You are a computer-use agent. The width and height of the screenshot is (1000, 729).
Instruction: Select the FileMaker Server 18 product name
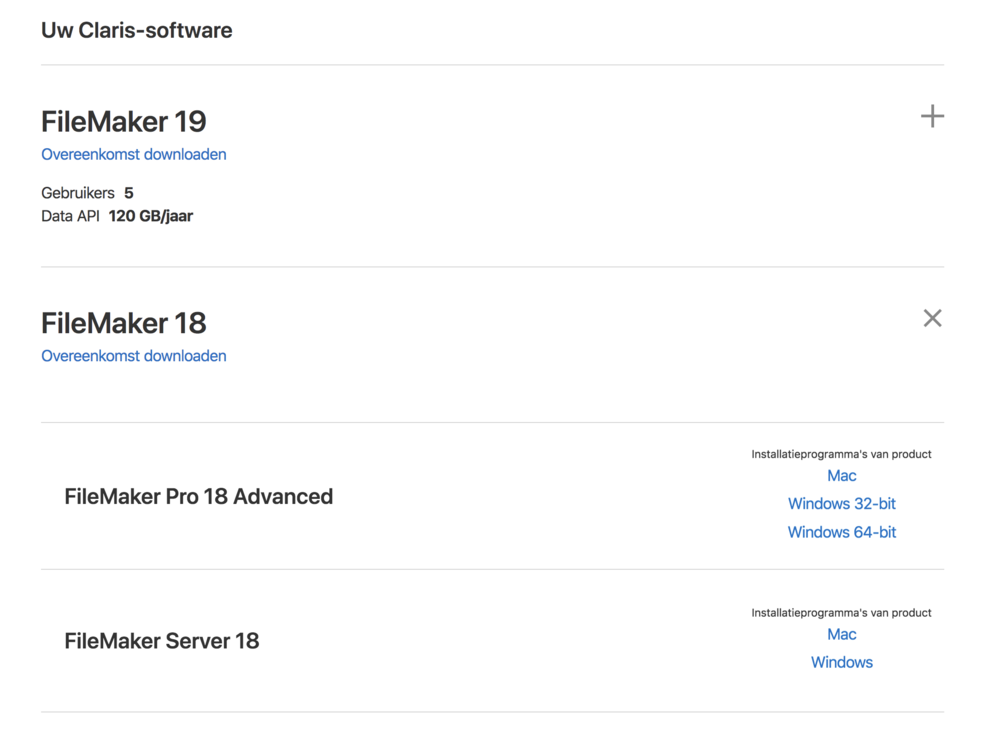click(161, 641)
